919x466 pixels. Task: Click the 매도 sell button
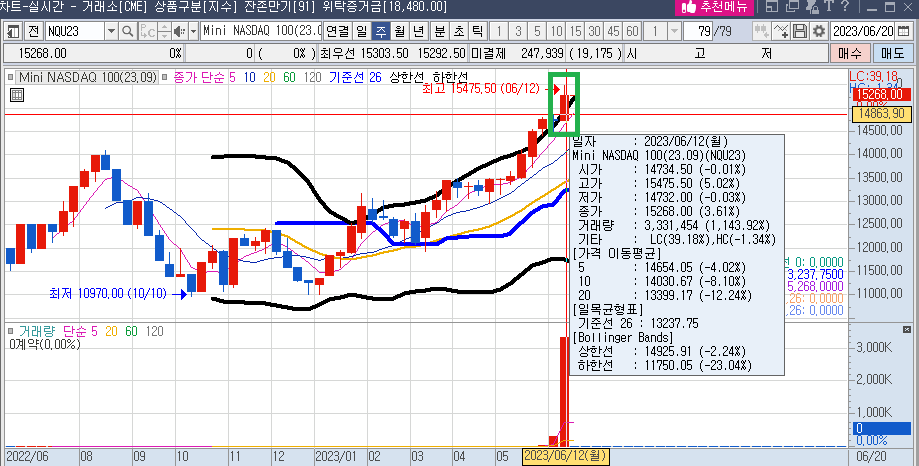tap(893, 53)
